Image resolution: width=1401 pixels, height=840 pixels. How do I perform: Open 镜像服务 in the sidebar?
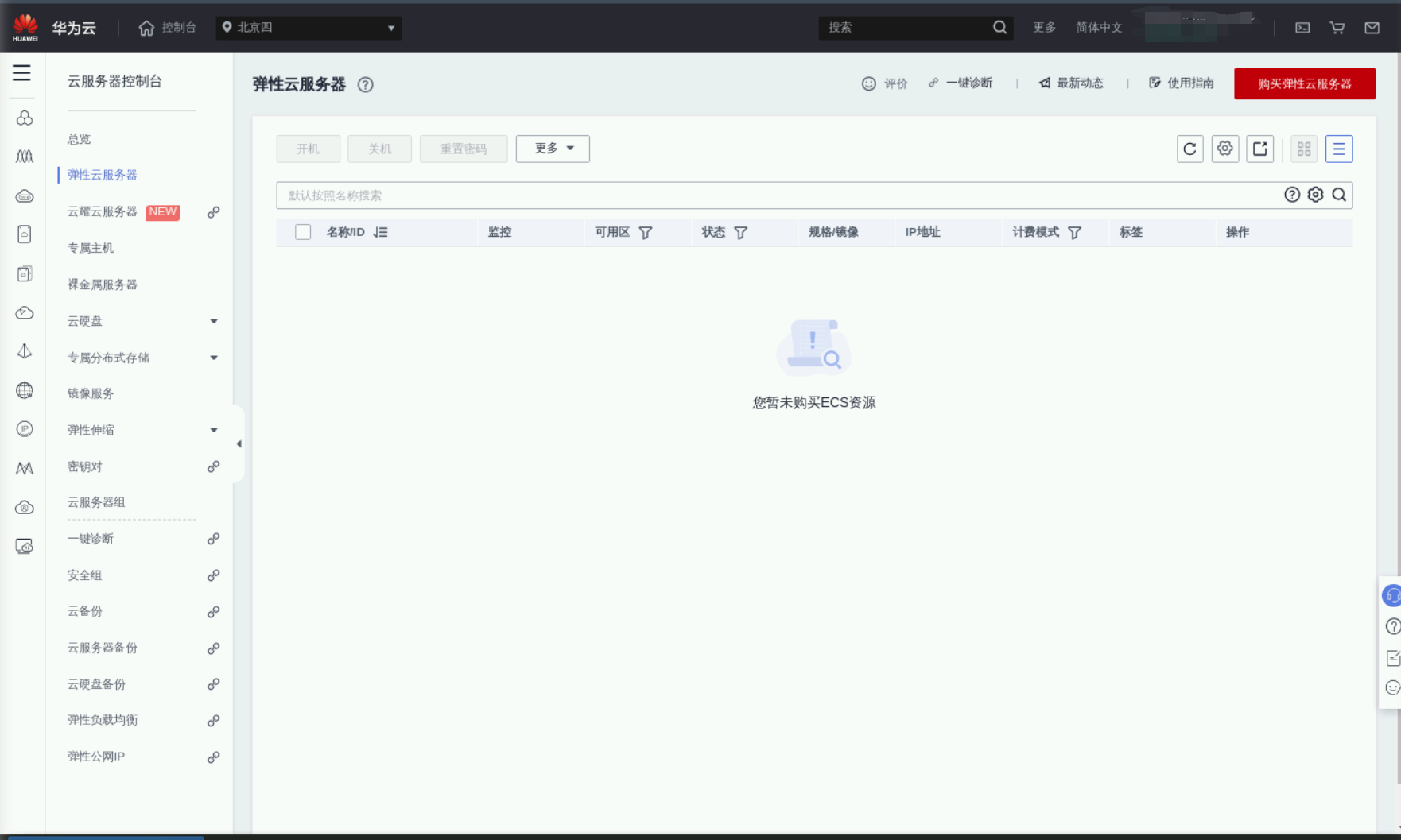91,393
